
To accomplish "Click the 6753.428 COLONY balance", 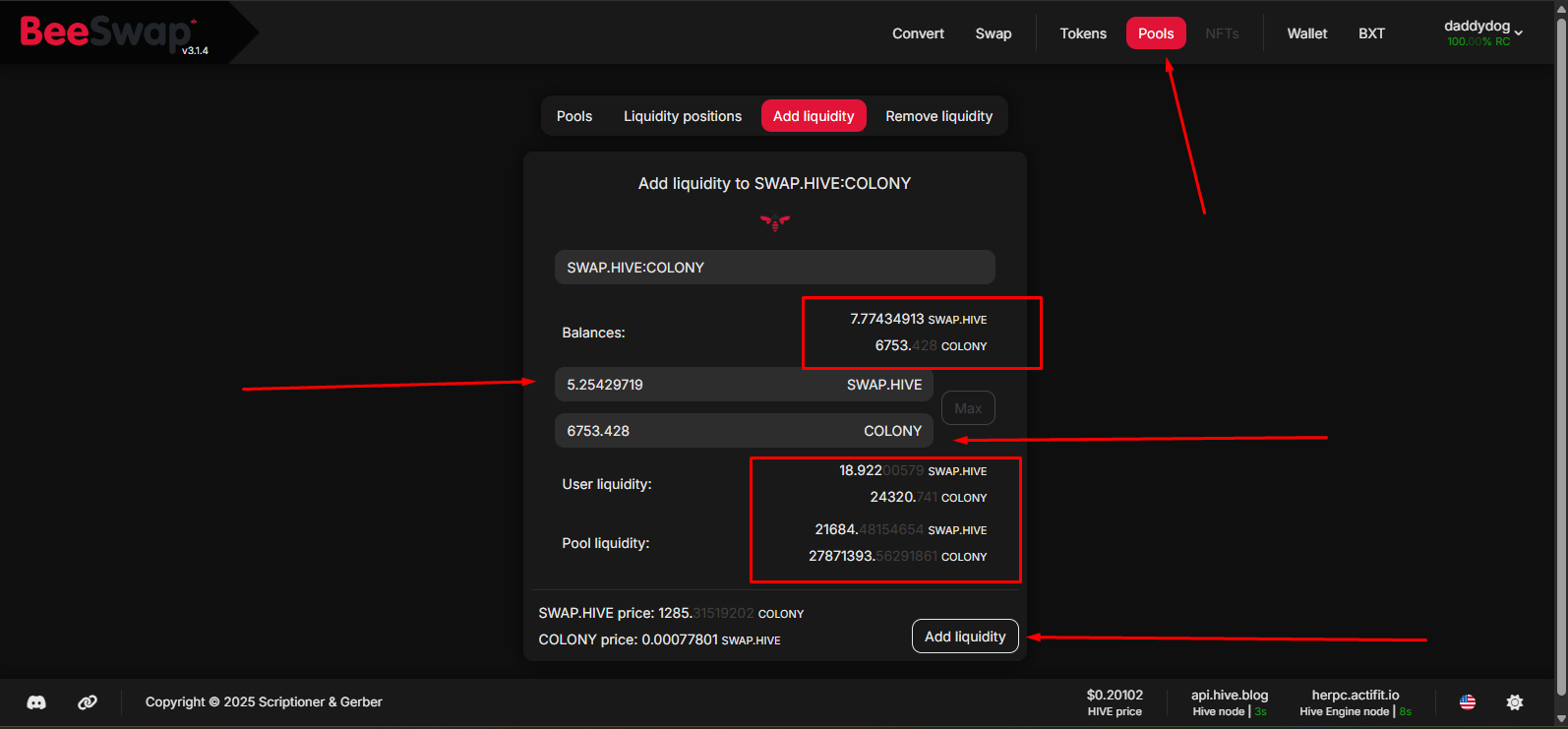I will point(931,345).
